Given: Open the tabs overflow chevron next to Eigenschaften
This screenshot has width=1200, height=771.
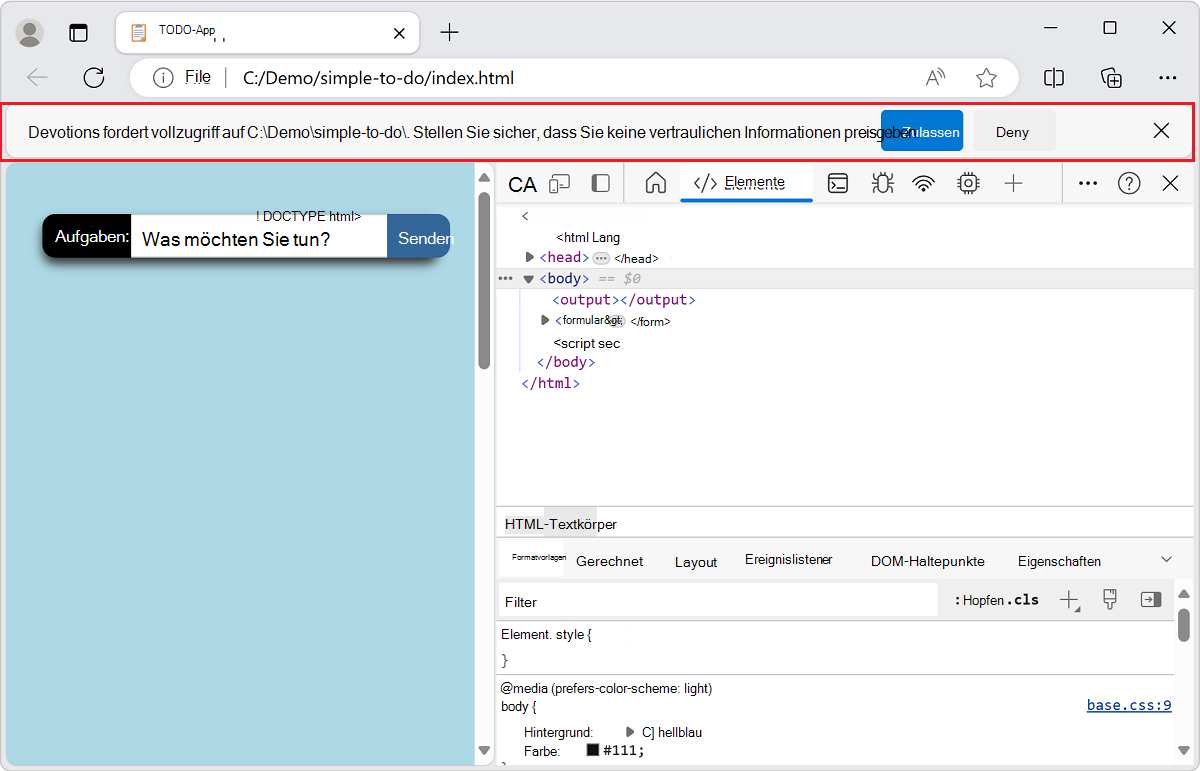Looking at the screenshot, I should click(1166, 559).
